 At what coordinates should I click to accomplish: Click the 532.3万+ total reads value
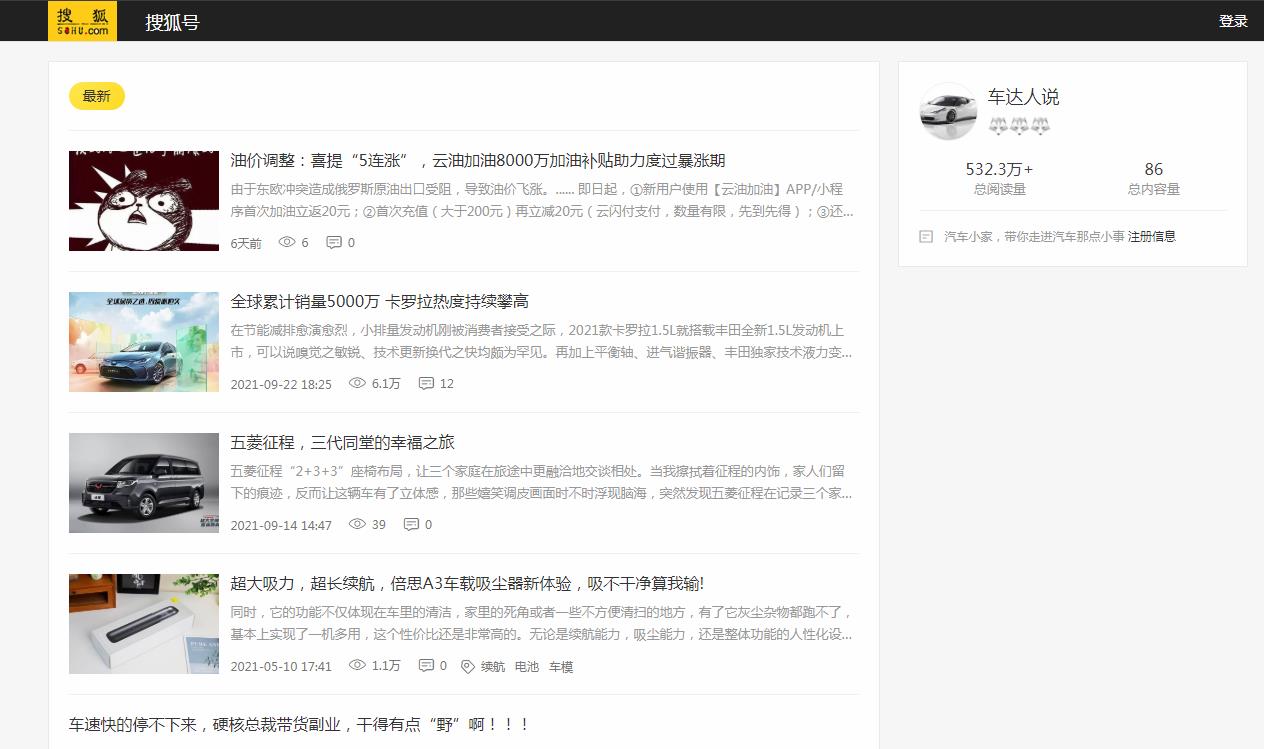click(999, 169)
